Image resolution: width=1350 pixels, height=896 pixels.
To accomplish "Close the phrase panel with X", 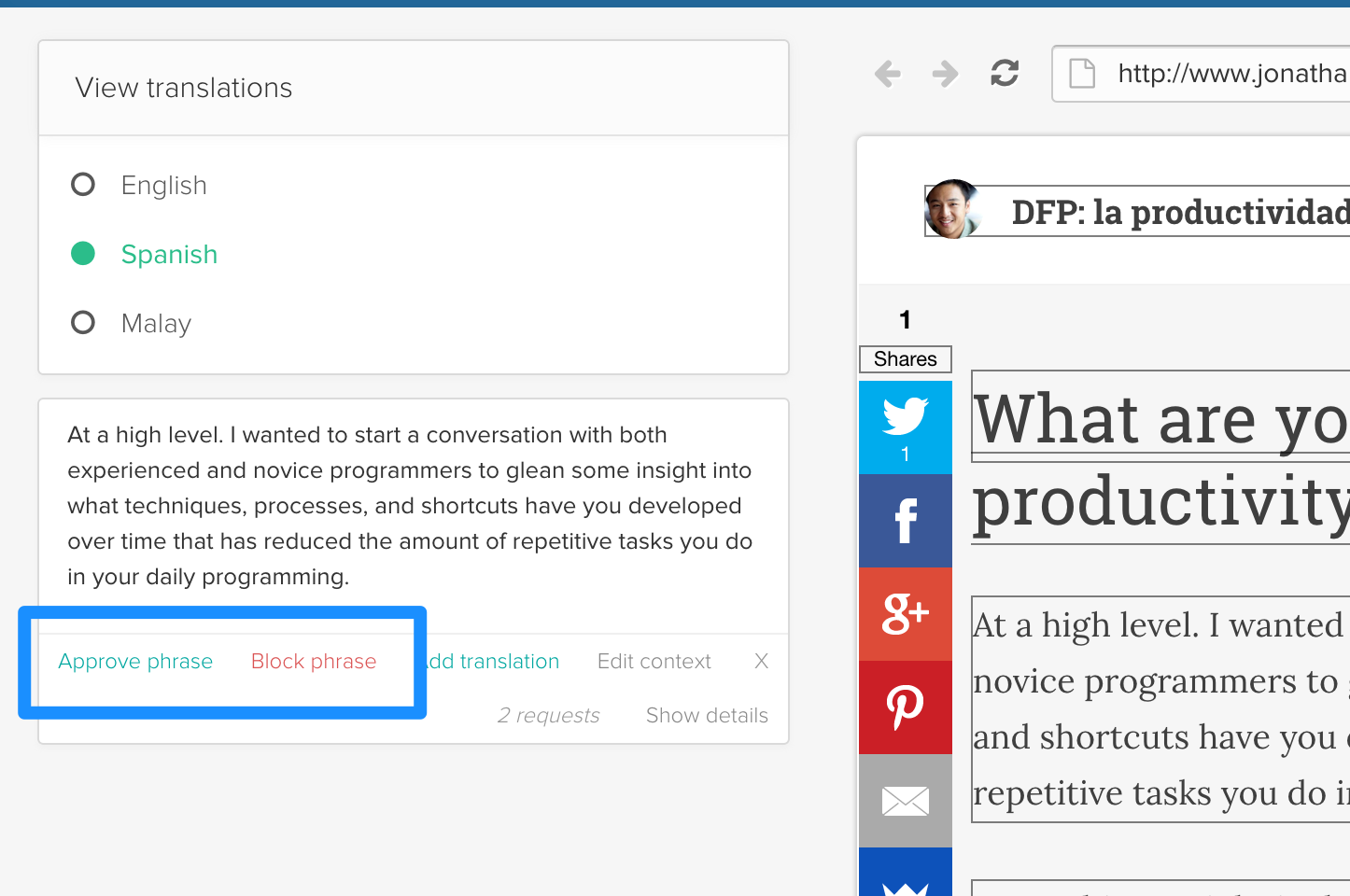I will [762, 661].
